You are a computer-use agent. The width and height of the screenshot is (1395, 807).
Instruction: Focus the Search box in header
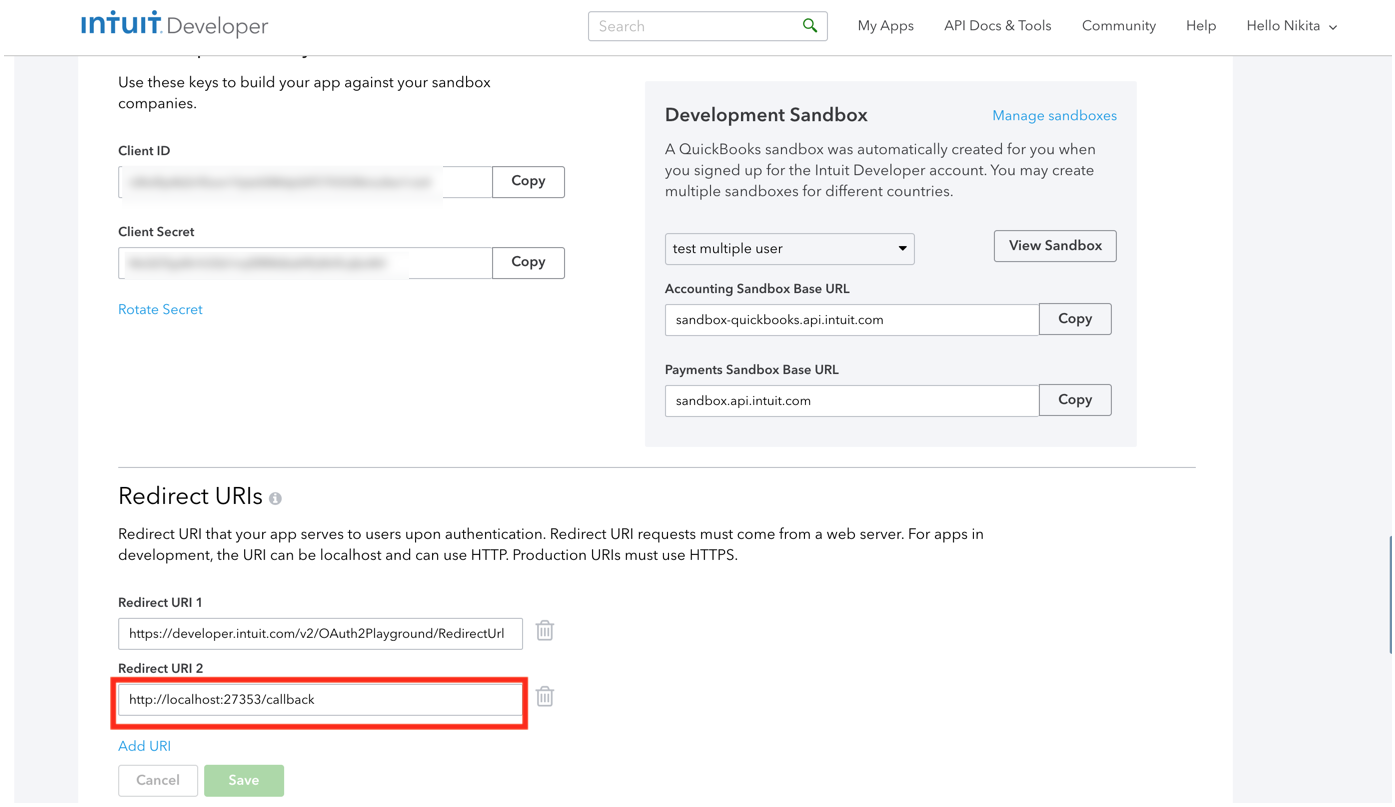point(707,26)
